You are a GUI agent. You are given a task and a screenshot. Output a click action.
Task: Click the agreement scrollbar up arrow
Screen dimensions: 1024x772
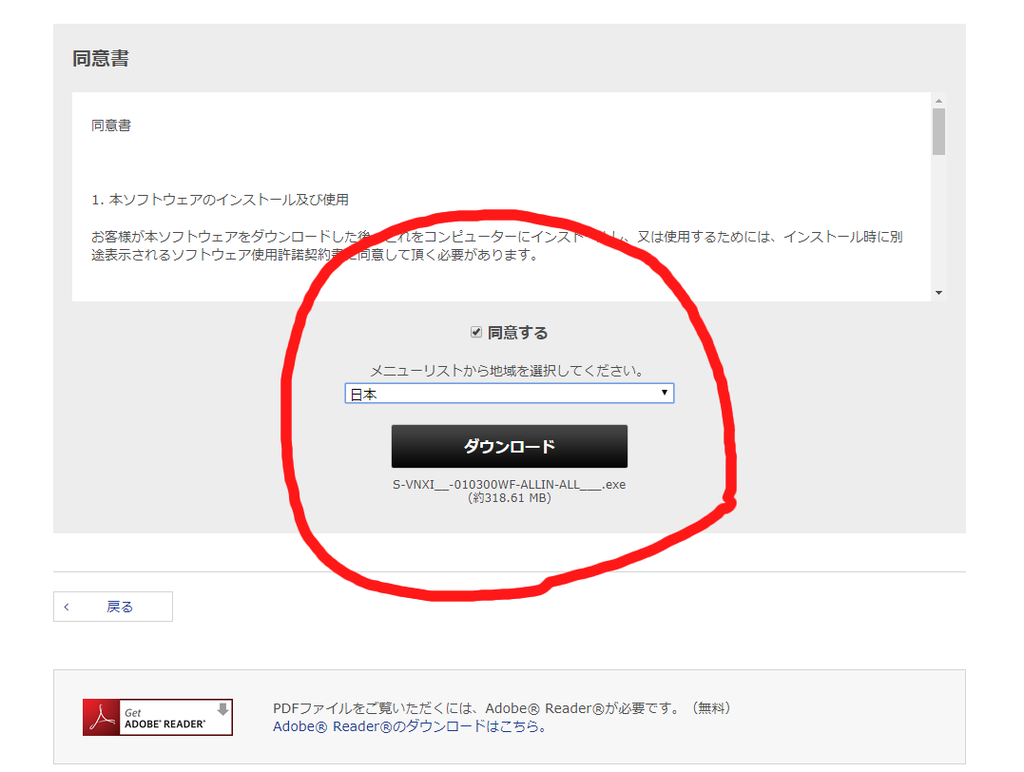tap(938, 101)
